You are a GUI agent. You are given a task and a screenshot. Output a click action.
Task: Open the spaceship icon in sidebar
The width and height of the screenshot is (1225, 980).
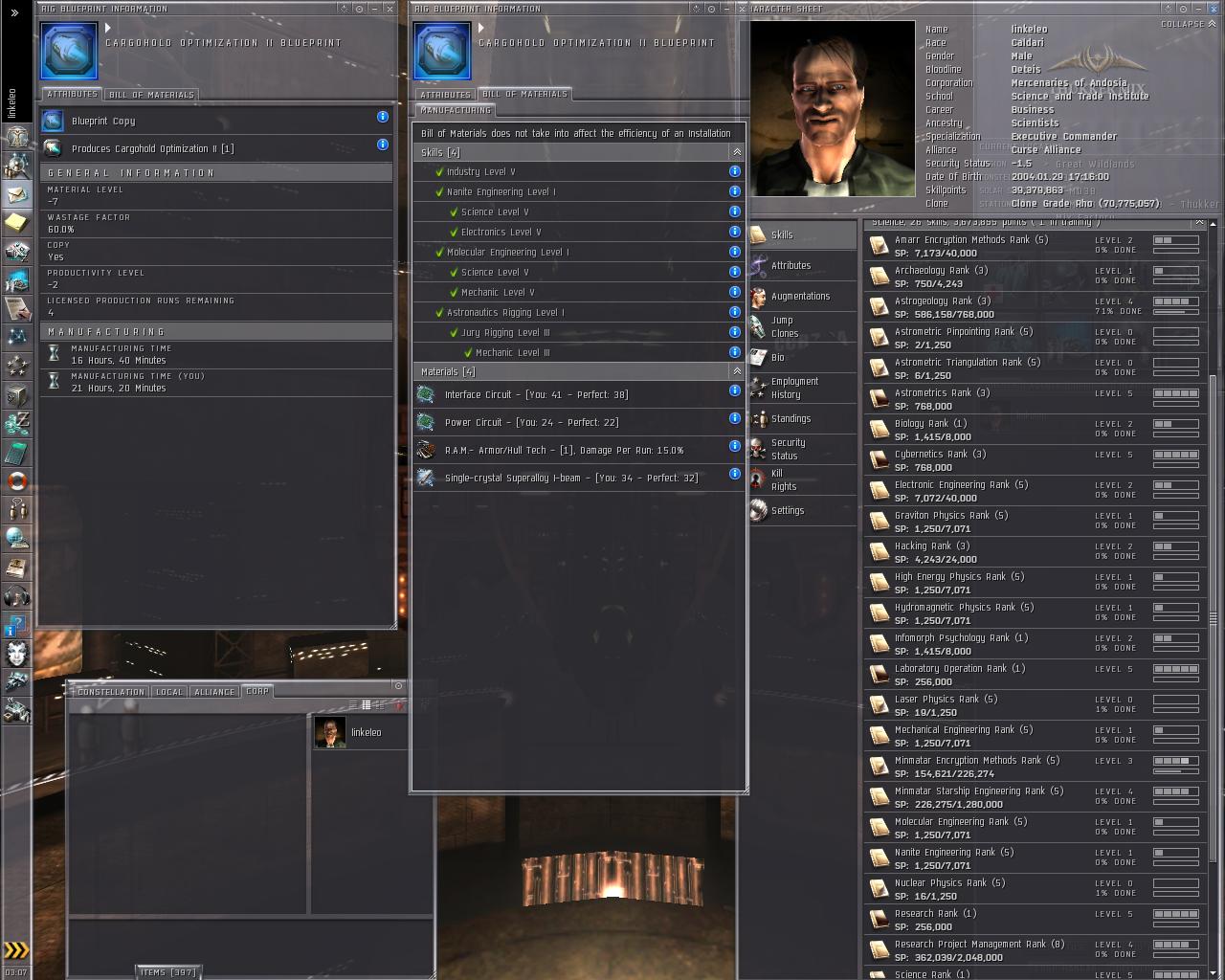click(16, 682)
